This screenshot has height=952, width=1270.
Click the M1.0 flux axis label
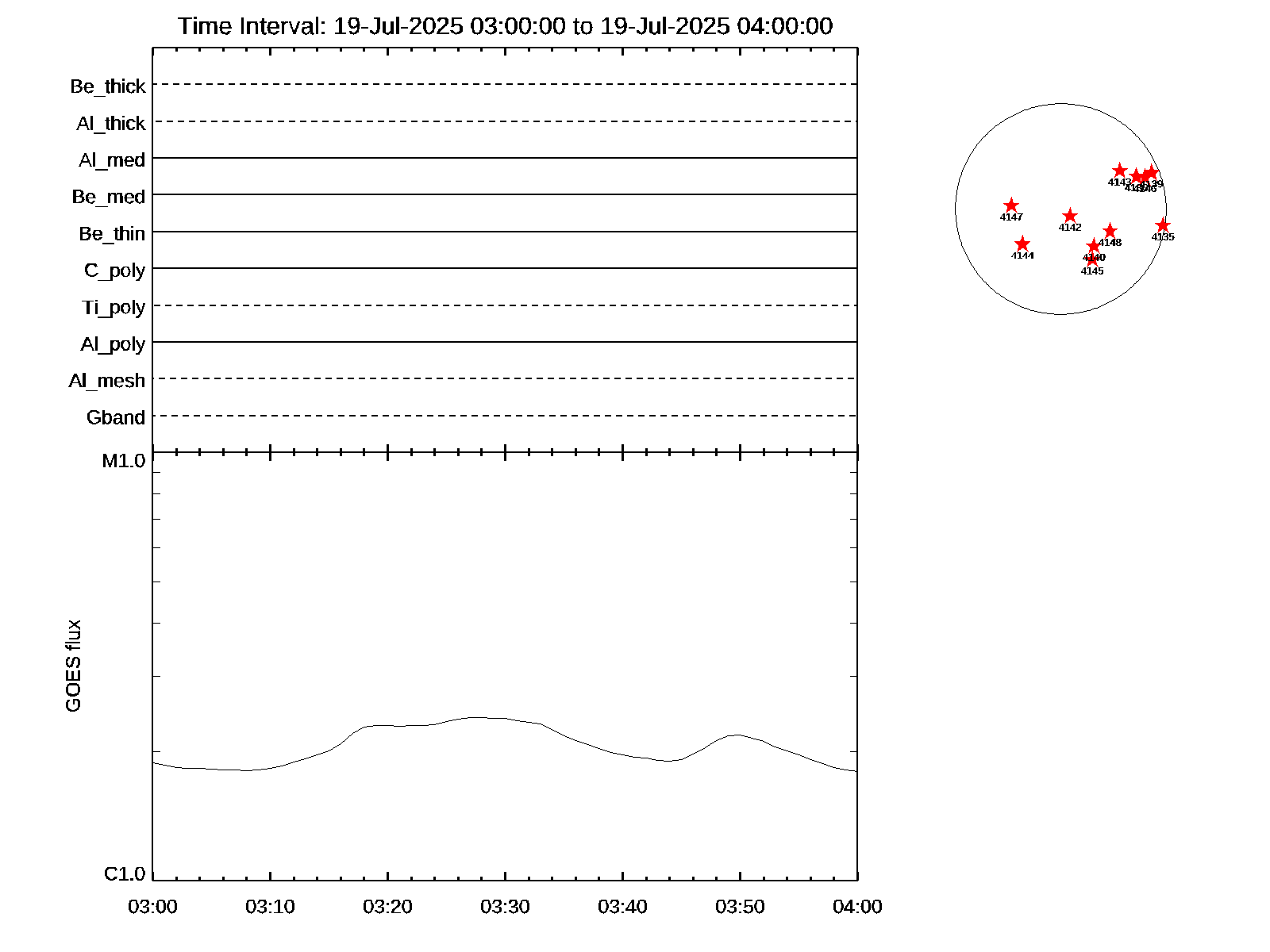[124, 461]
